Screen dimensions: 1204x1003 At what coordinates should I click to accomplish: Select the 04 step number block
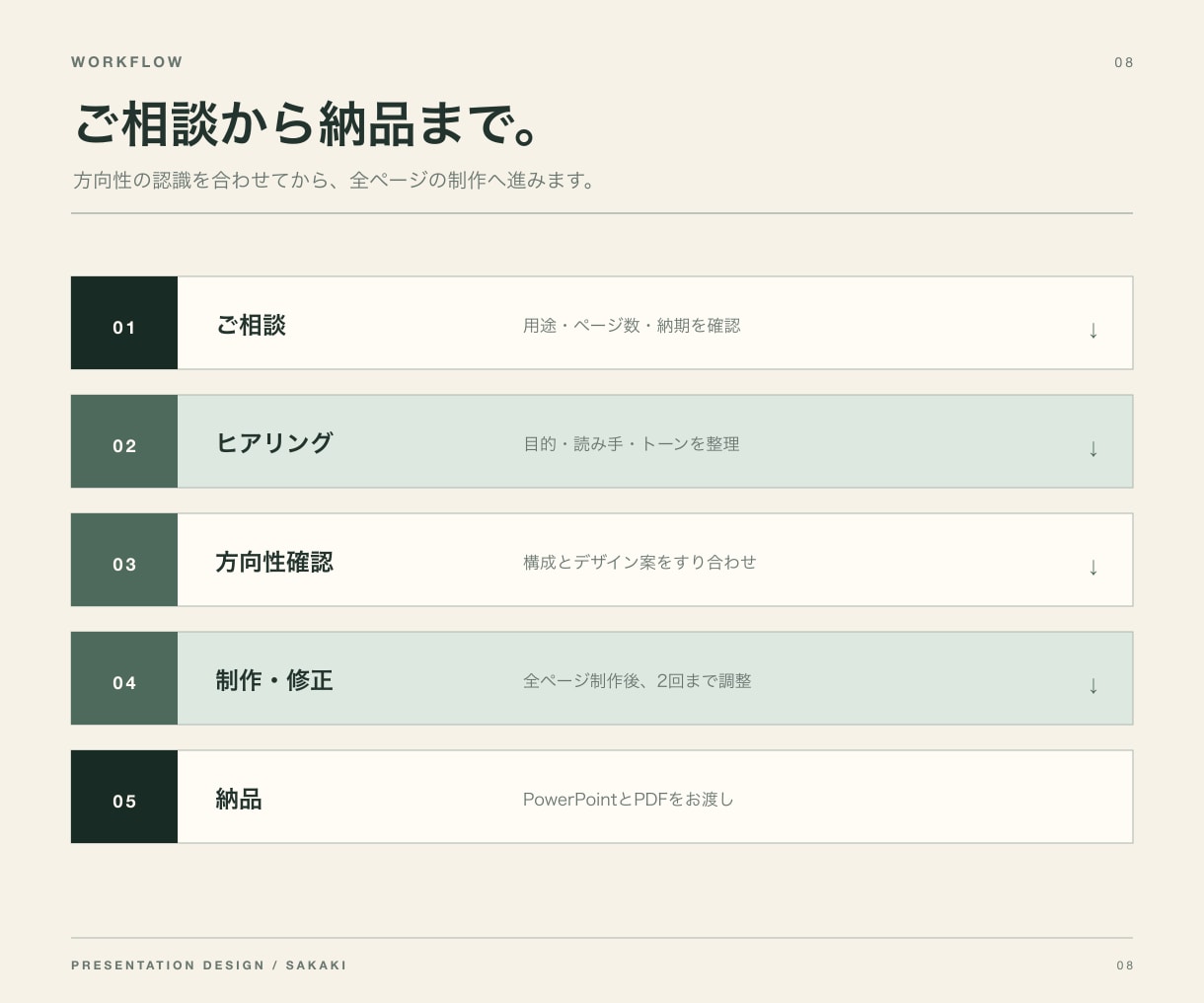point(124,678)
